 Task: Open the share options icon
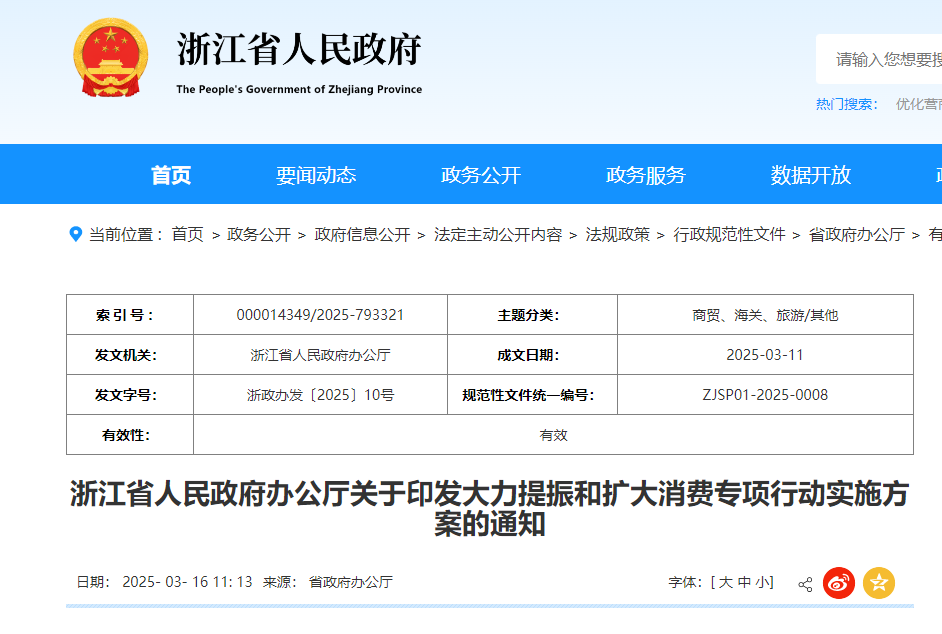click(x=804, y=583)
